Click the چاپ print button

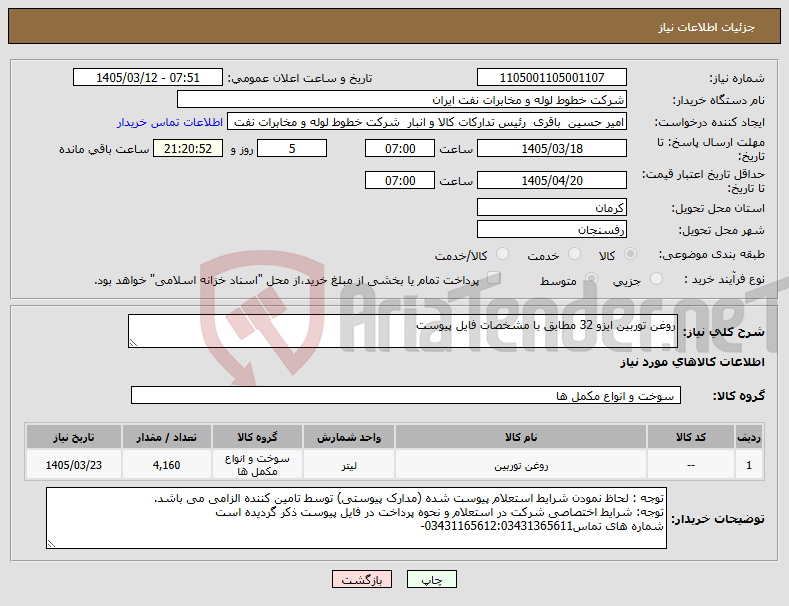(432, 580)
